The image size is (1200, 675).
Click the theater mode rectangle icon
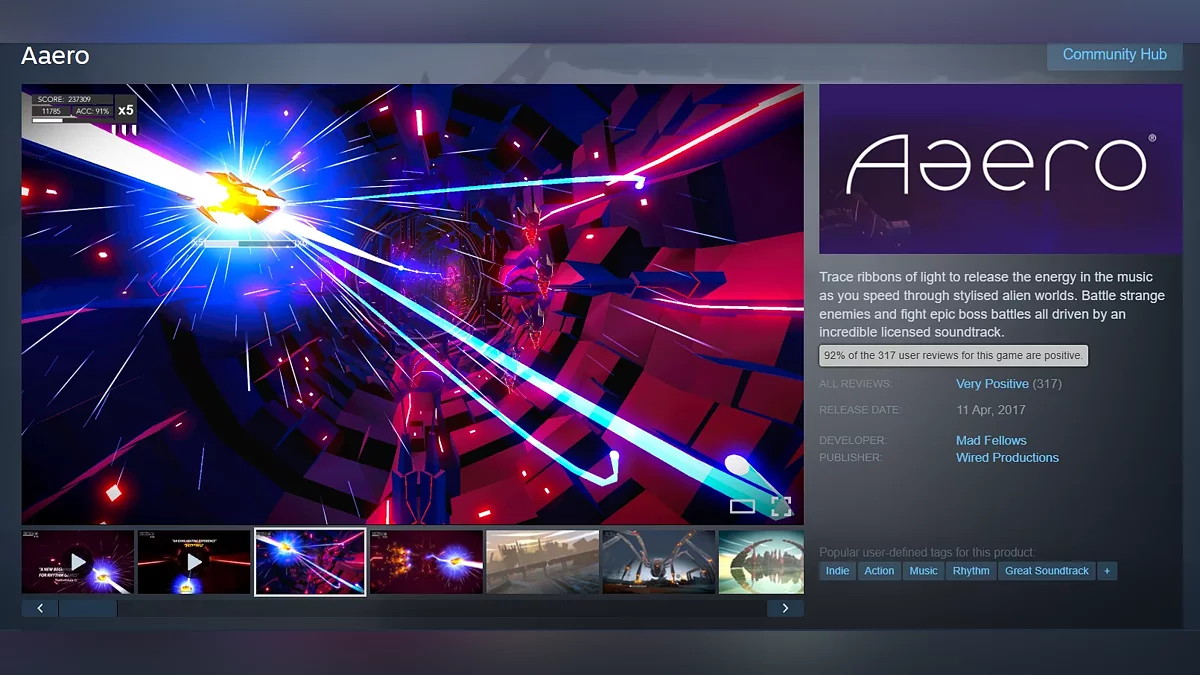[x=742, y=506]
